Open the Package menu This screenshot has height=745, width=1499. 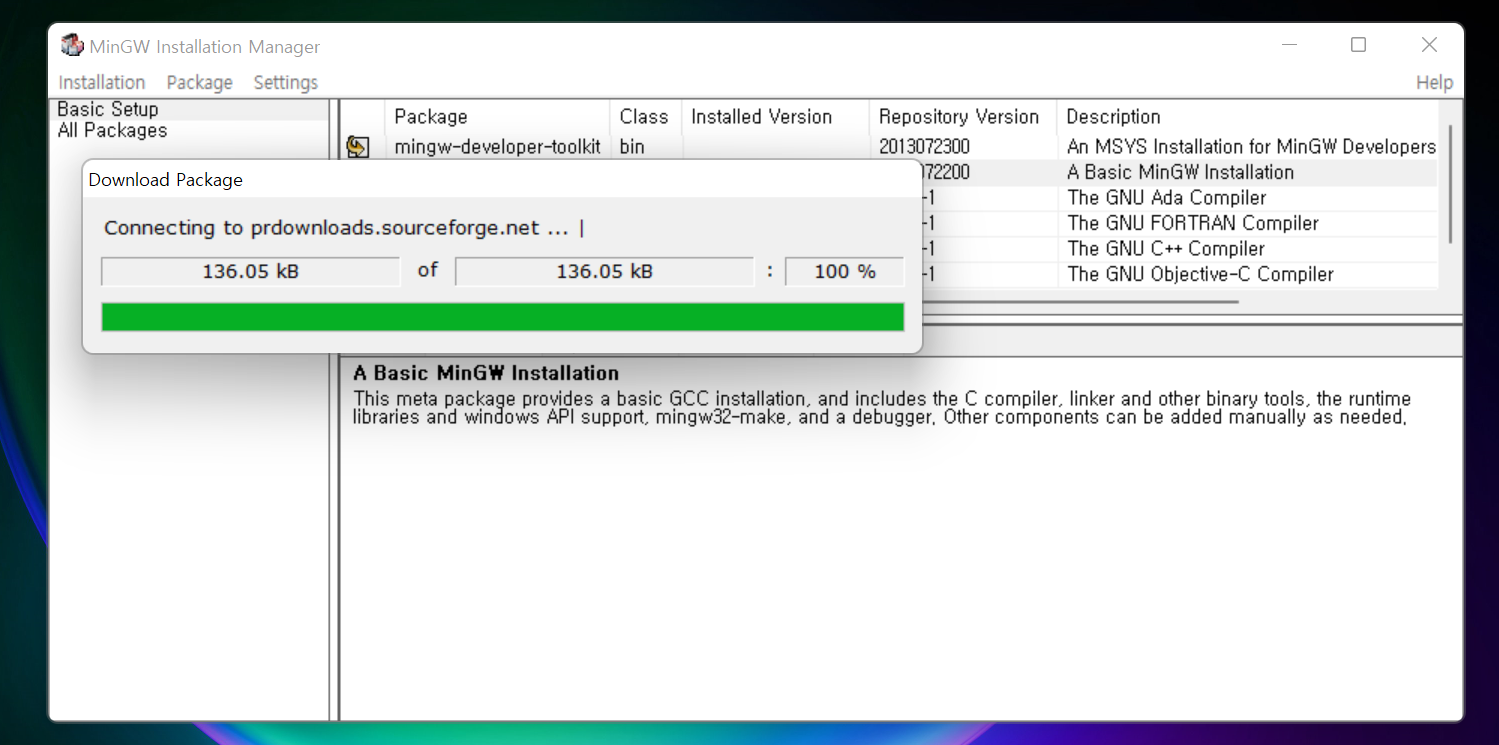[x=199, y=82]
